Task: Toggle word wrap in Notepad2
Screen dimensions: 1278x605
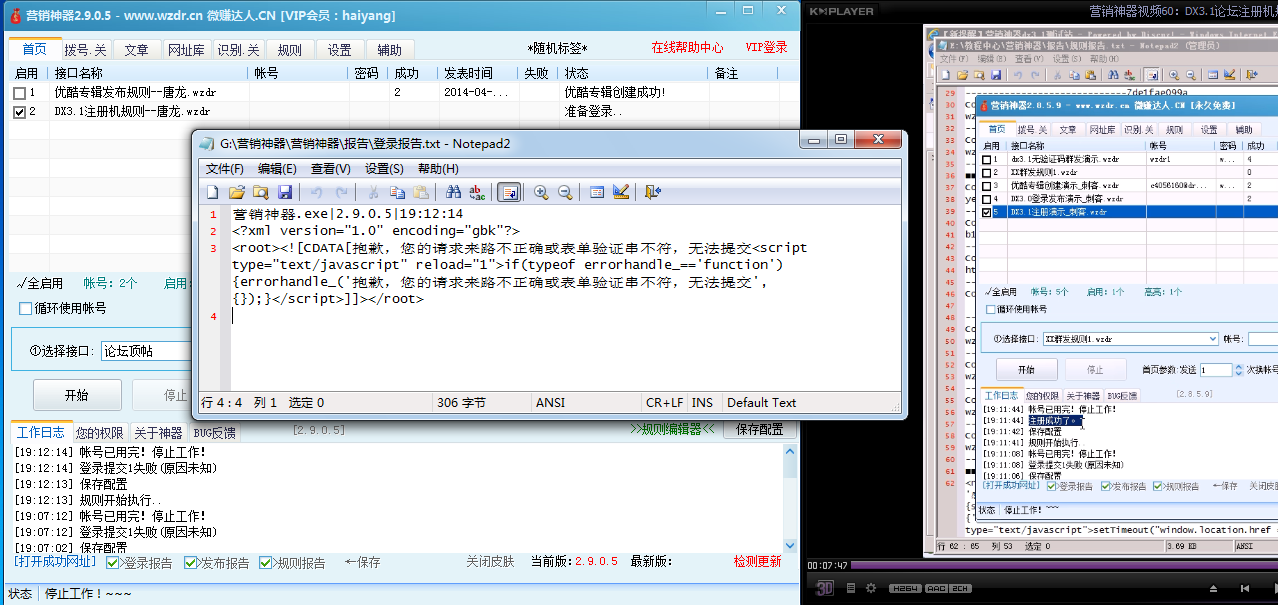Action: point(508,192)
